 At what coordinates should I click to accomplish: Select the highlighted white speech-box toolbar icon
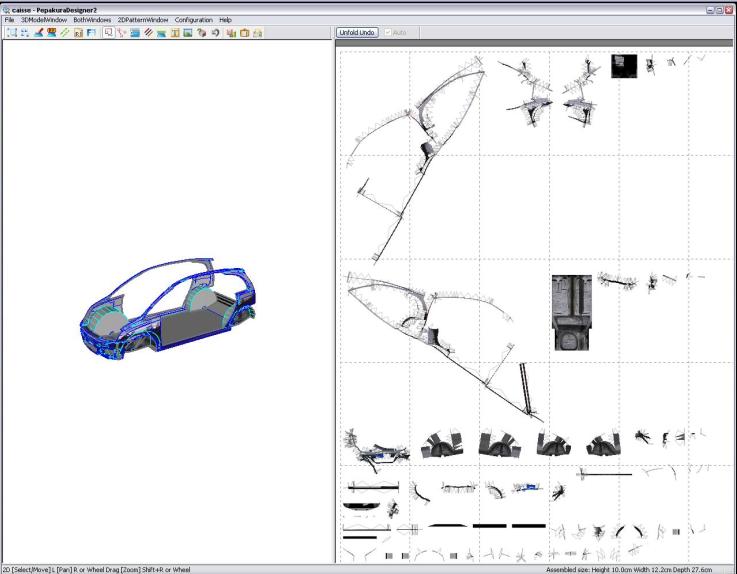pyautogui.click(x=109, y=32)
